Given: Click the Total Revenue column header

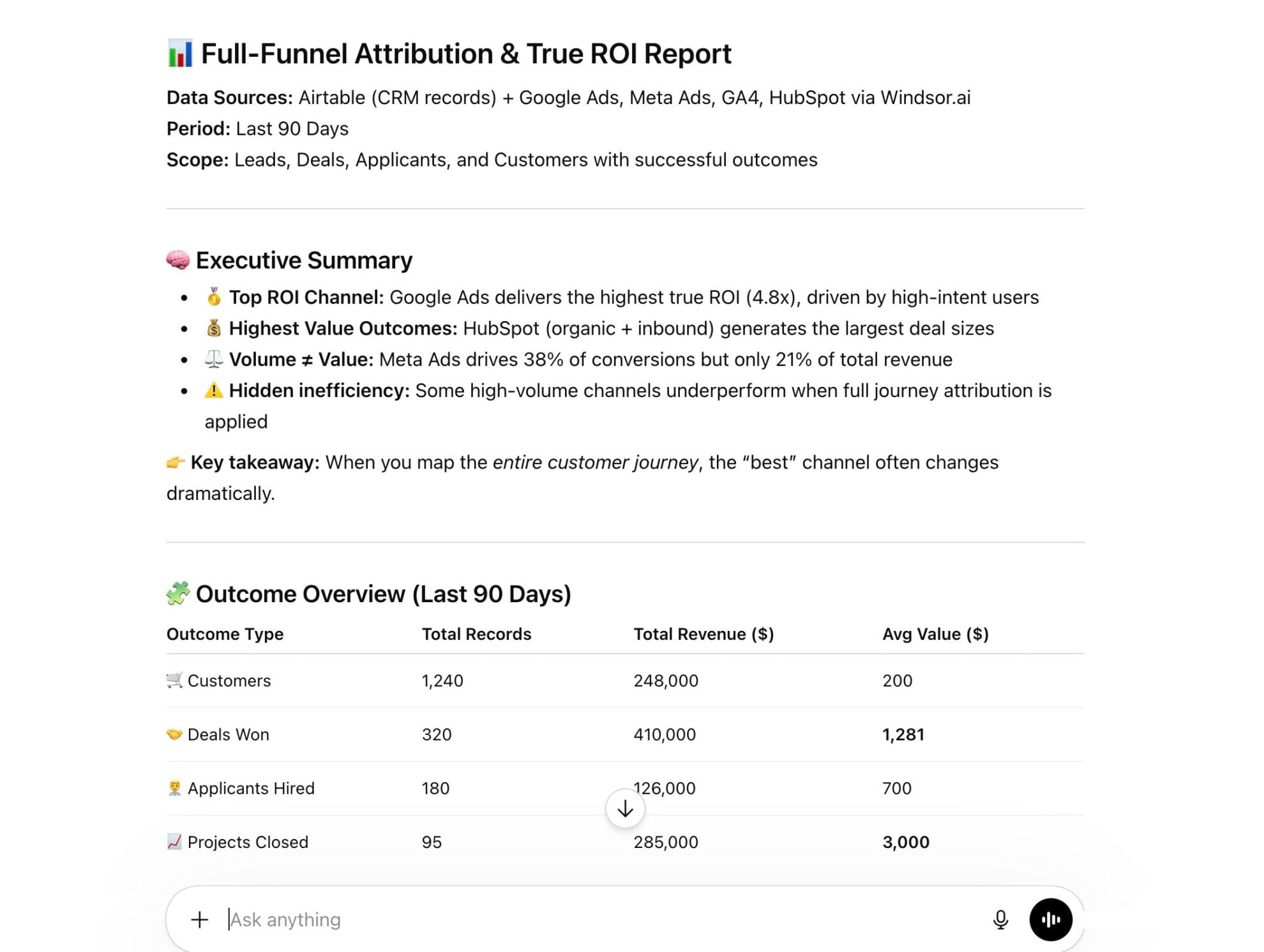Looking at the screenshot, I should [x=703, y=633].
